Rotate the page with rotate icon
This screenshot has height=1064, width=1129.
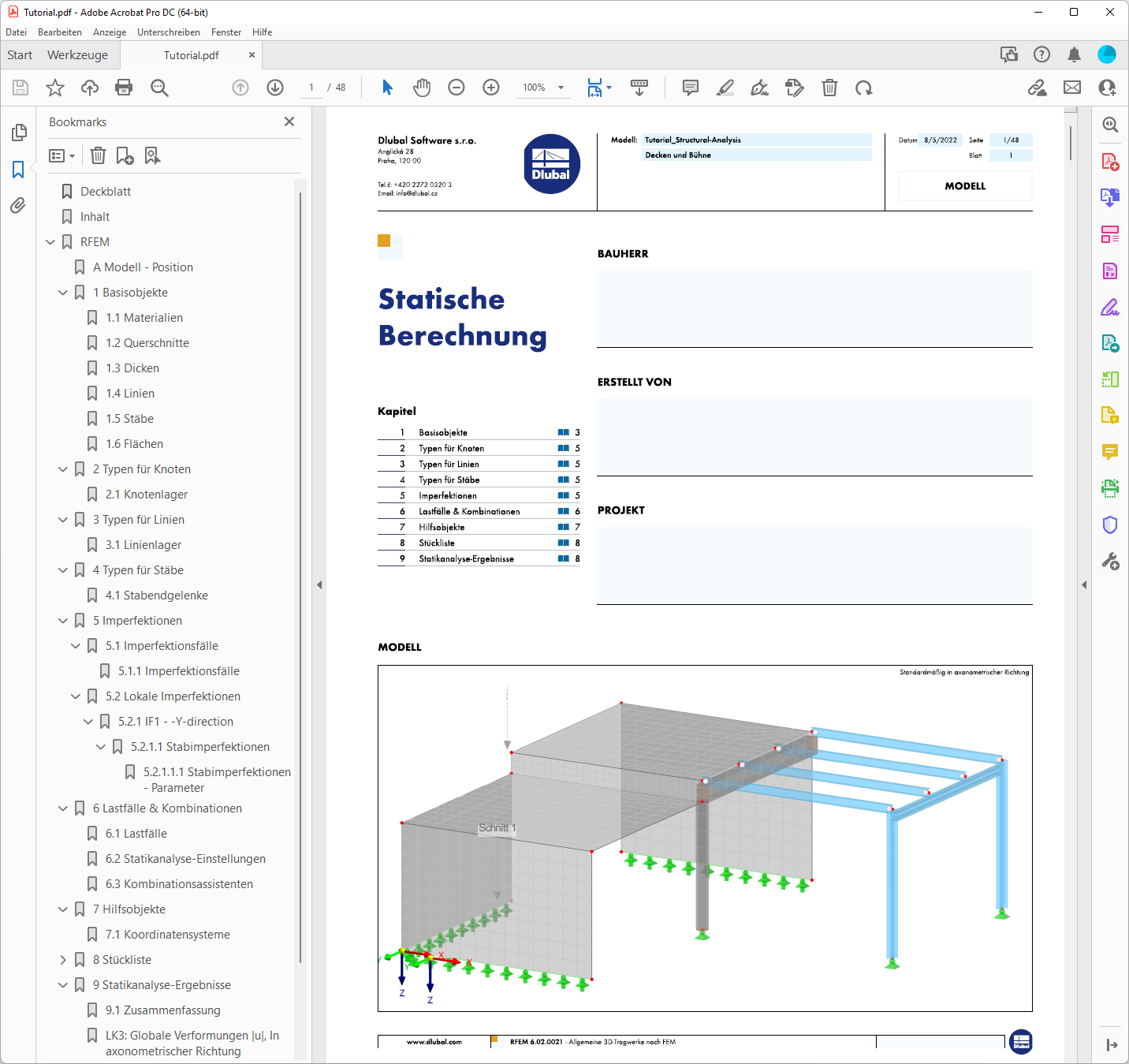click(x=864, y=88)
